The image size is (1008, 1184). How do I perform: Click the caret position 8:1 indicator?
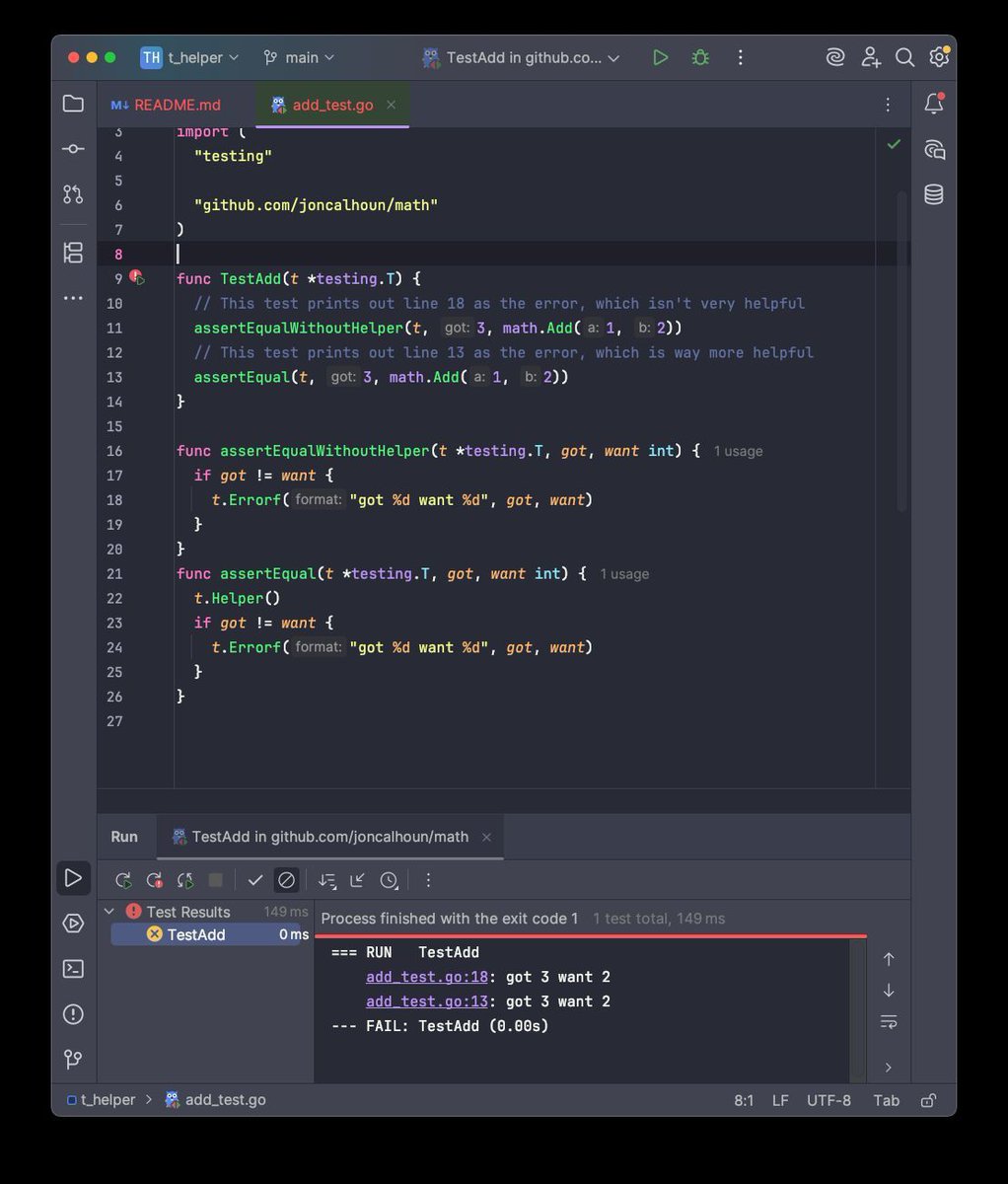(x=744, y=1100)
